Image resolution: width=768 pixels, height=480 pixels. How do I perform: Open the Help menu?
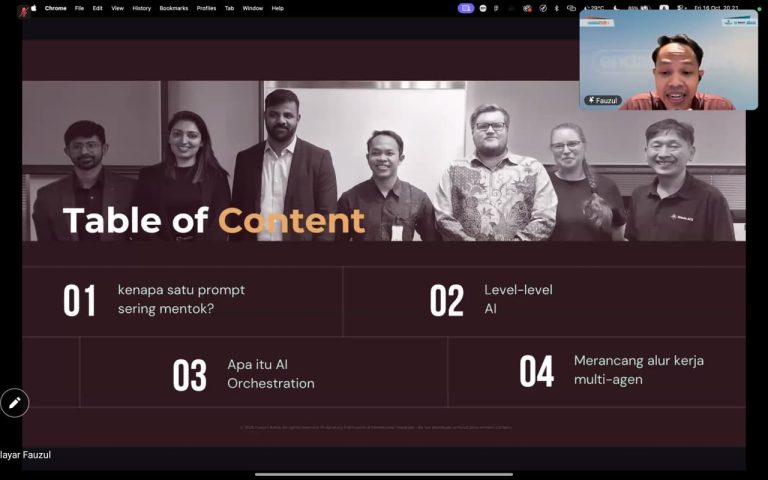pyautogui.click(x=278, y=8)
